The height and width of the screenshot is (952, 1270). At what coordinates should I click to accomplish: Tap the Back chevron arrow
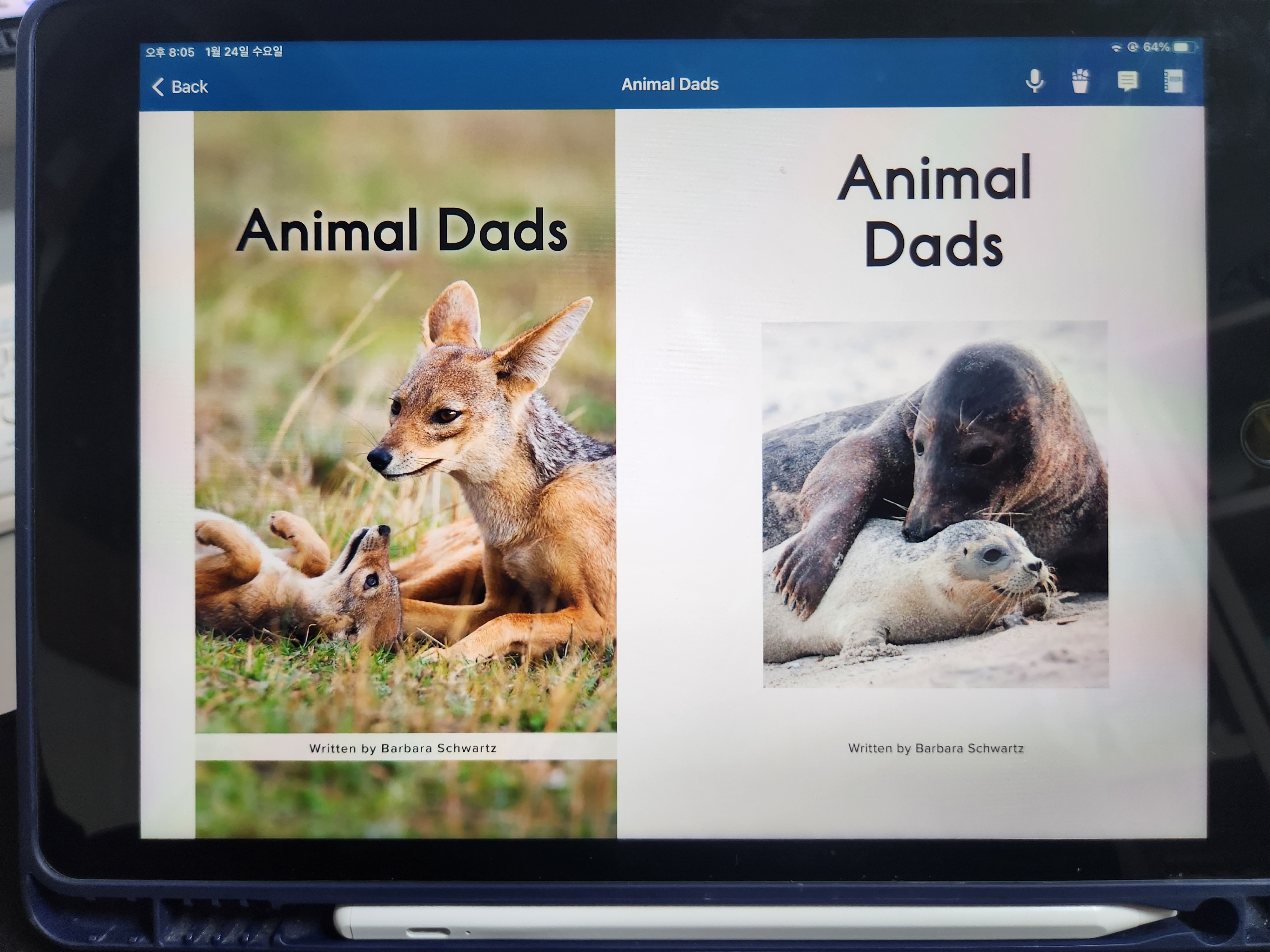[x=158, y=87]
